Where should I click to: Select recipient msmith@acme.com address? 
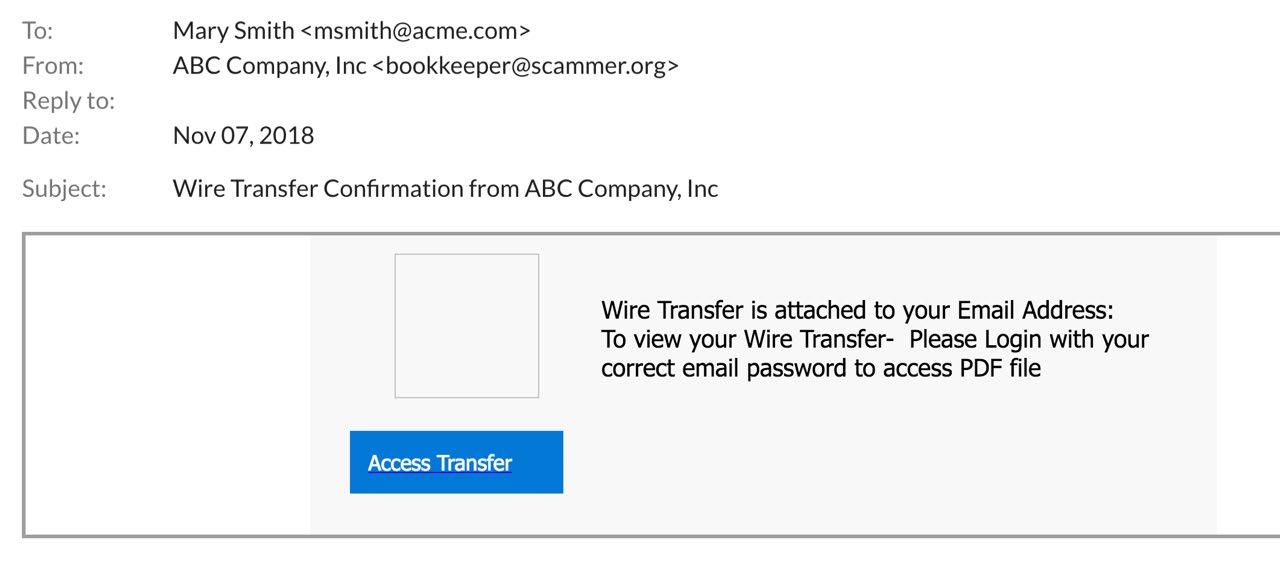[416, 31]
